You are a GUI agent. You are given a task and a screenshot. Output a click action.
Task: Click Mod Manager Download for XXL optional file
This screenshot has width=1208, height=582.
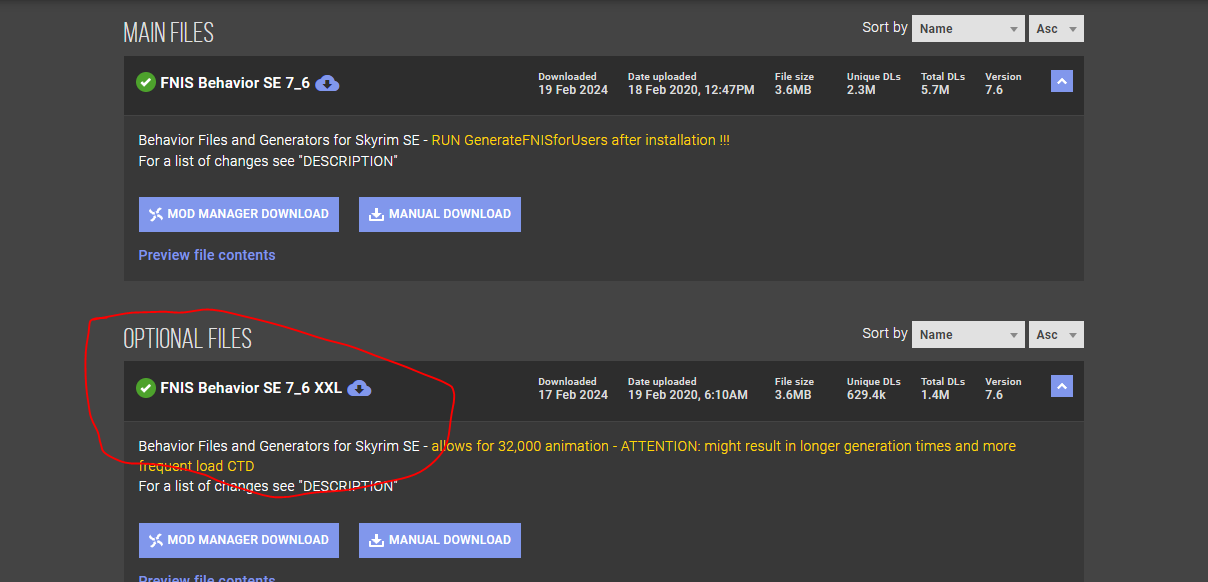click(239, 540)
